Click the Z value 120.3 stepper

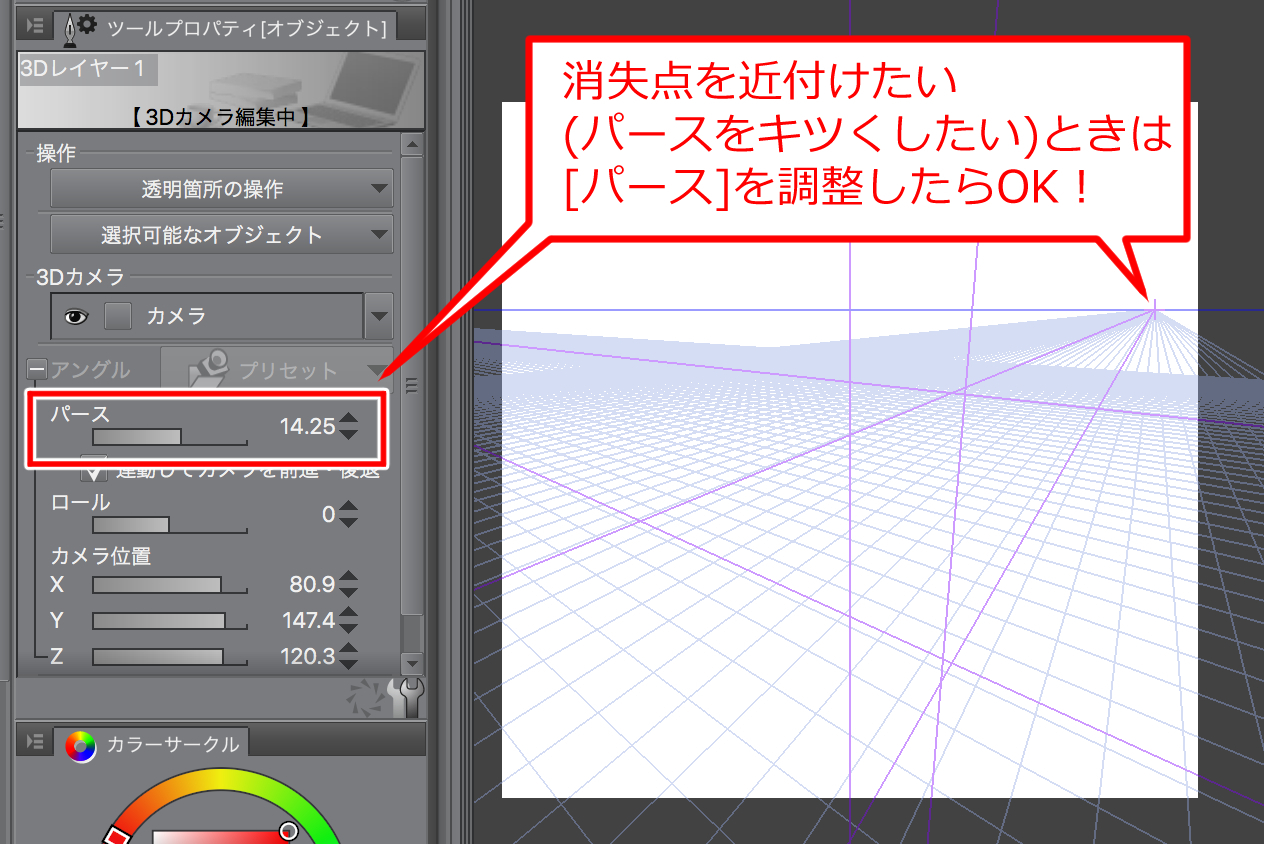point(348,656)
